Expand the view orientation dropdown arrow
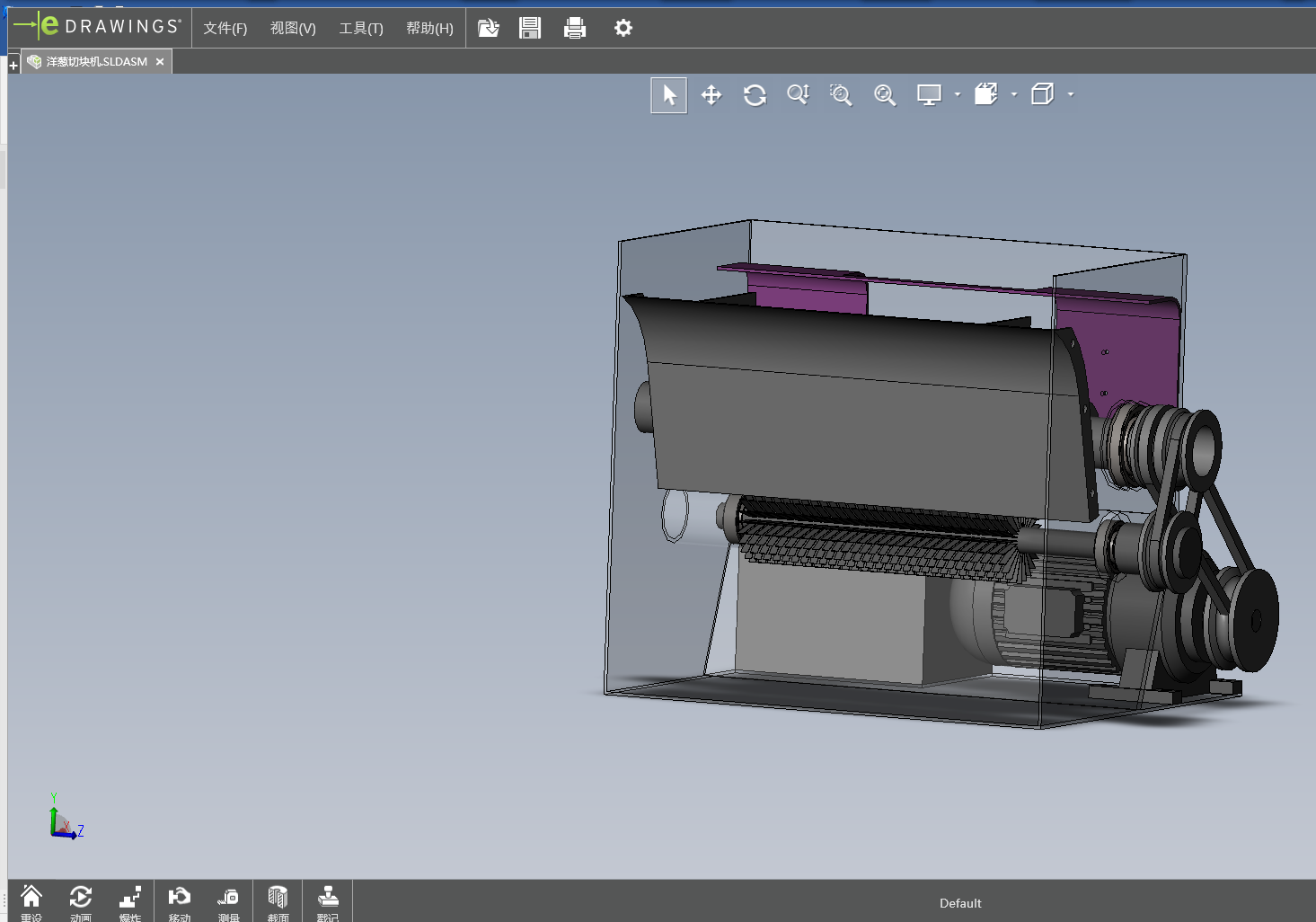Viewport: 1316px width, 922px height. [x=1014, y=94]
